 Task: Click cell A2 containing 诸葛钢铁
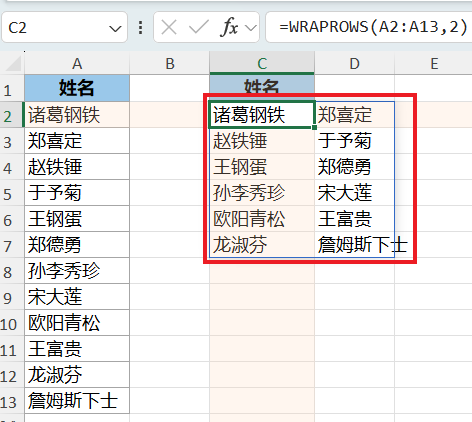(x=77, y=115)
